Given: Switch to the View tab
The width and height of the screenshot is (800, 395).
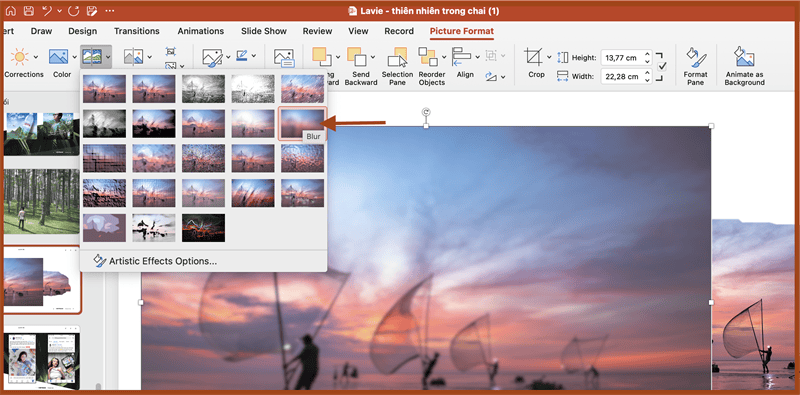Looking at the screenshot, I should (x=358, y=31).
